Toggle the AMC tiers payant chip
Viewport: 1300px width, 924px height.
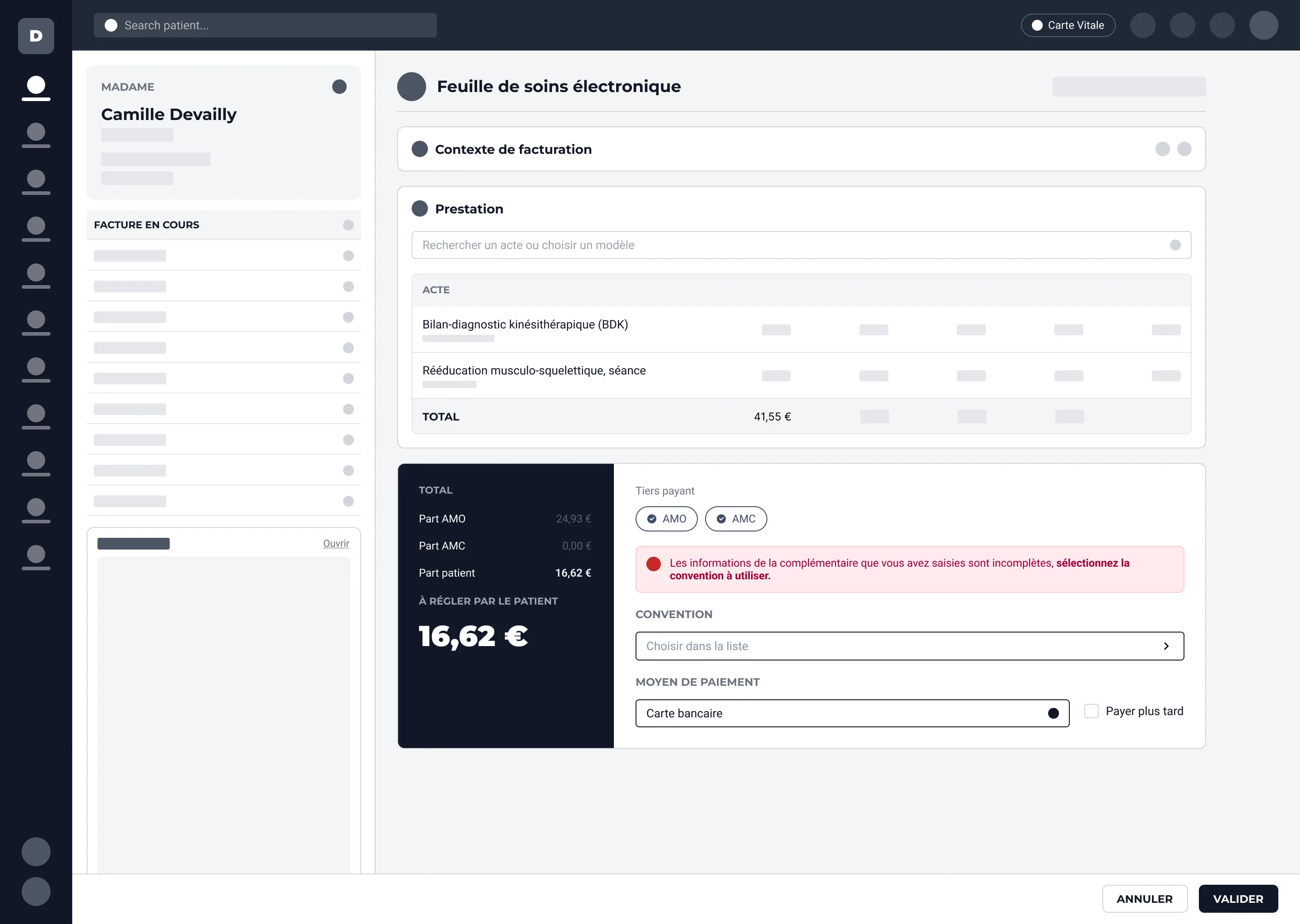[735, 519]
